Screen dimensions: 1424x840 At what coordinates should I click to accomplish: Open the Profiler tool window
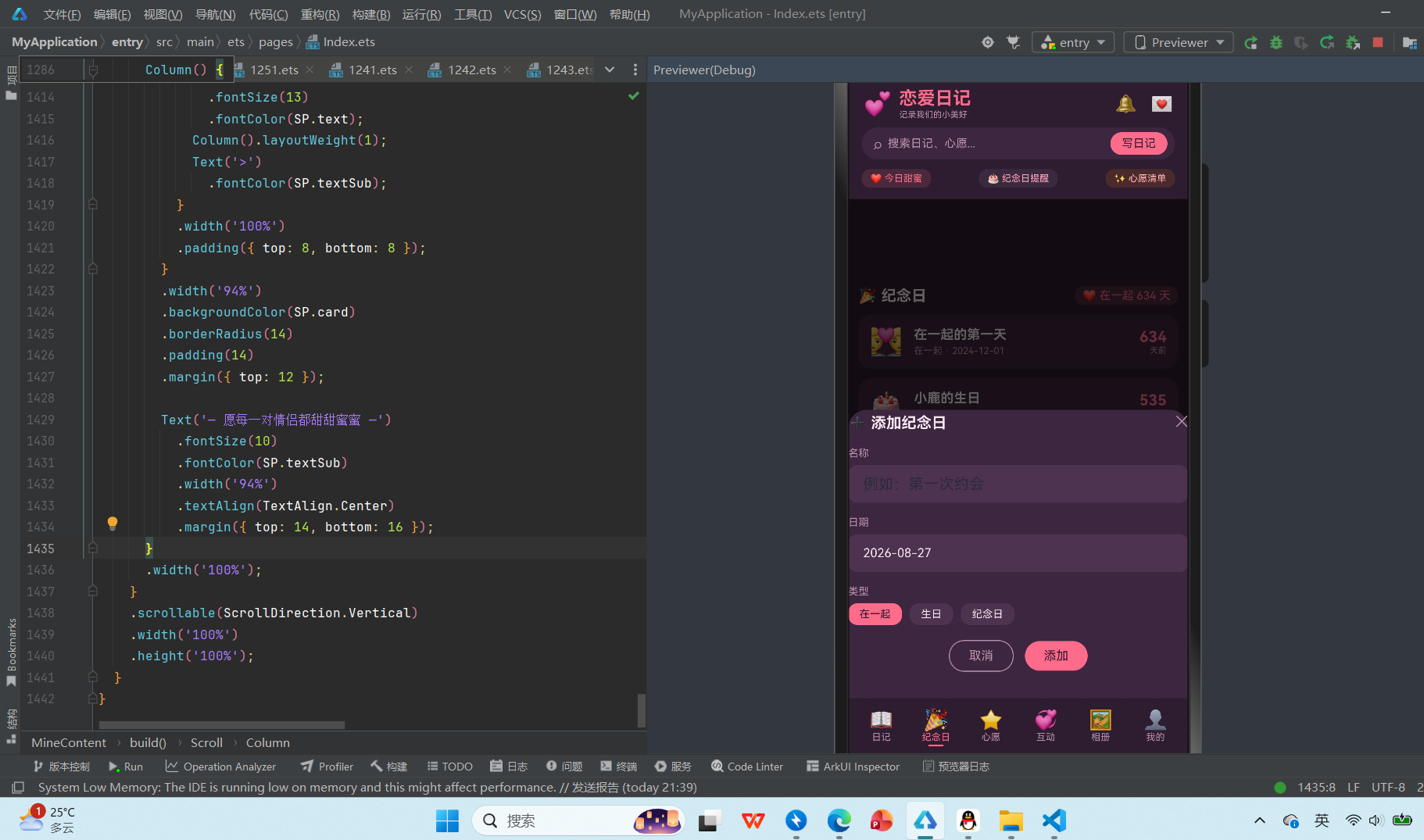click(x=327, y=767)
